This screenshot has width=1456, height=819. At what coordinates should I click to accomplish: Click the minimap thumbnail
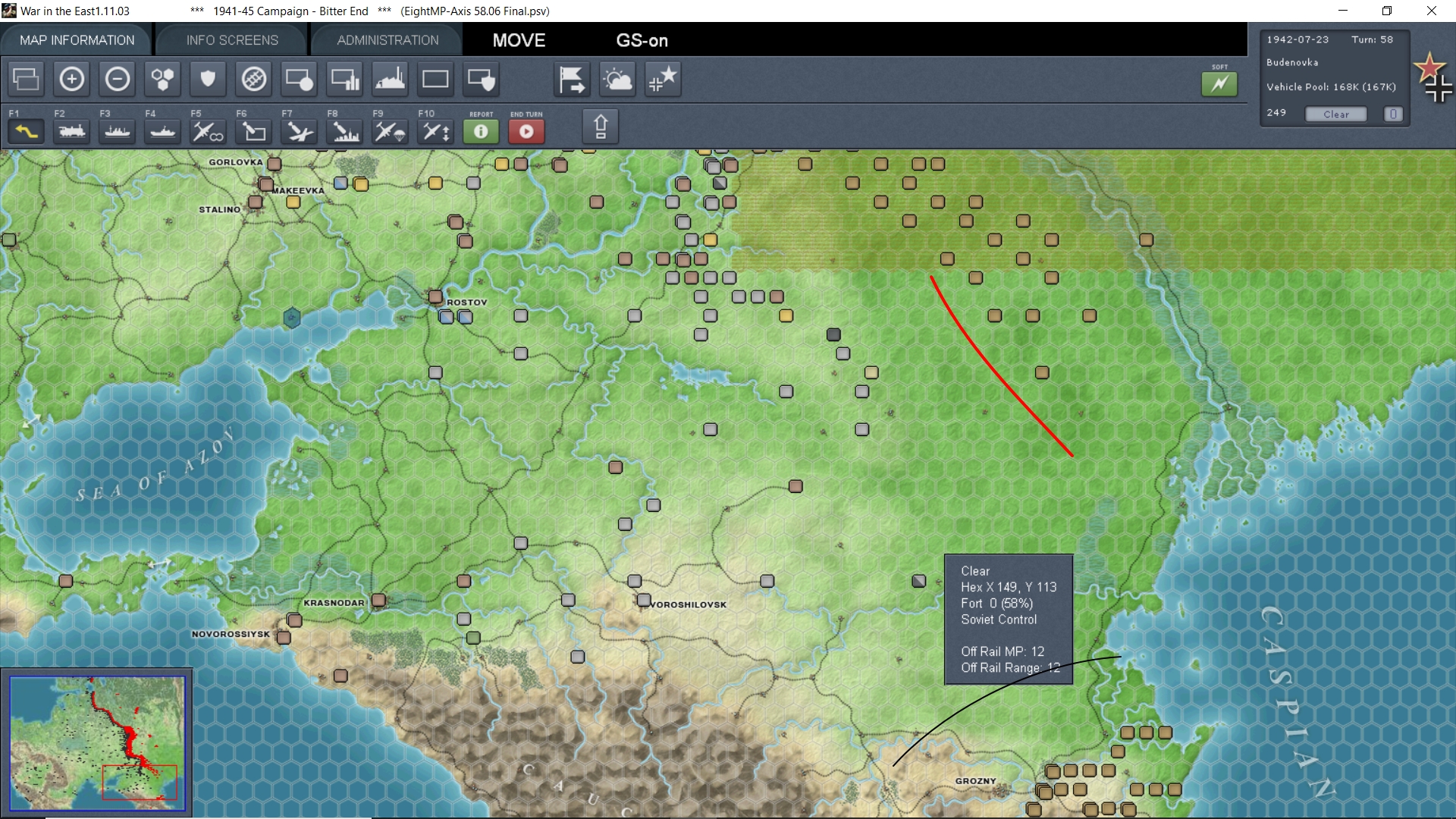tap(97, 743)
